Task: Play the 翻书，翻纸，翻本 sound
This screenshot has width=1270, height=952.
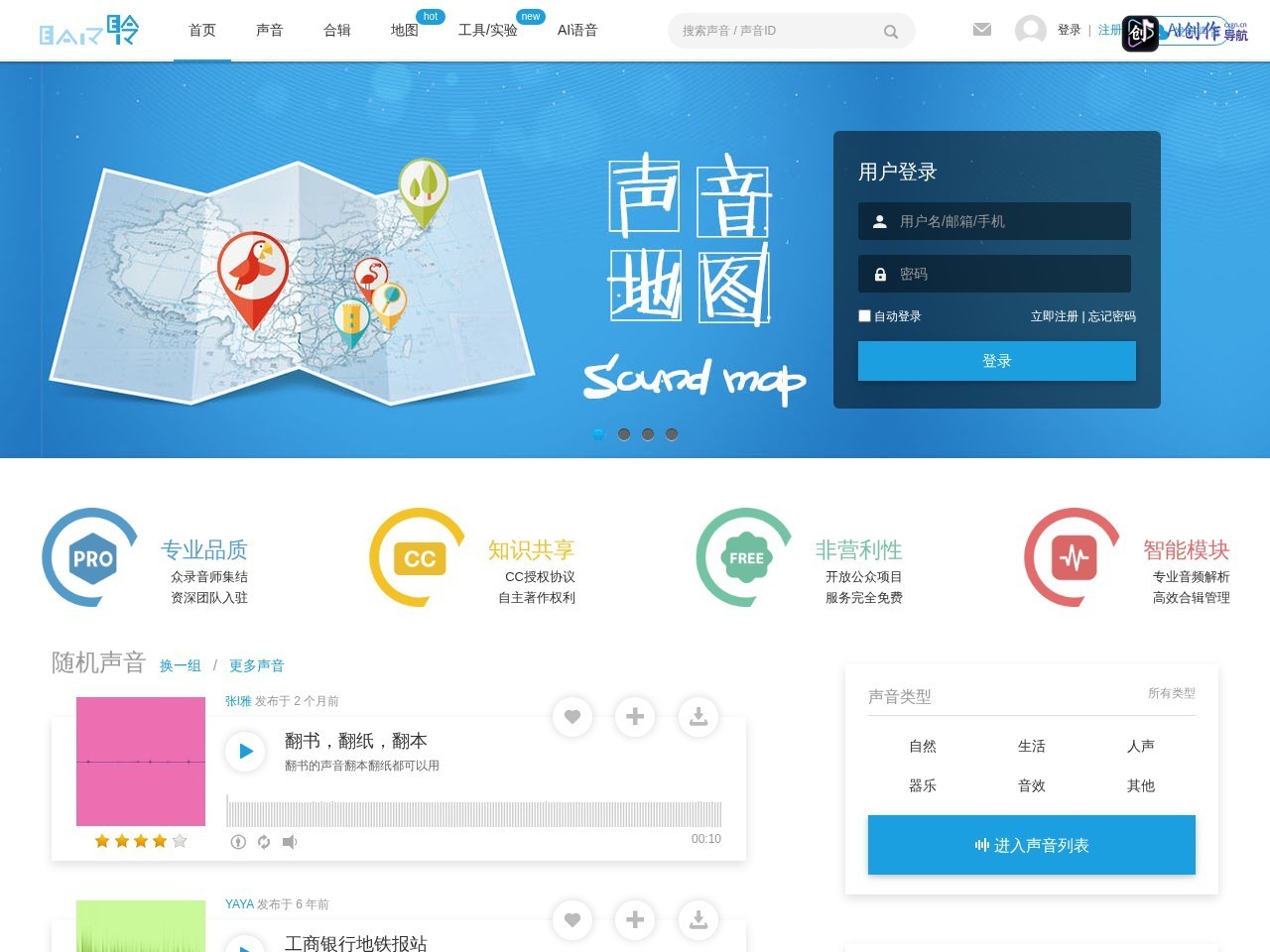Action: (x=245, y=752)
